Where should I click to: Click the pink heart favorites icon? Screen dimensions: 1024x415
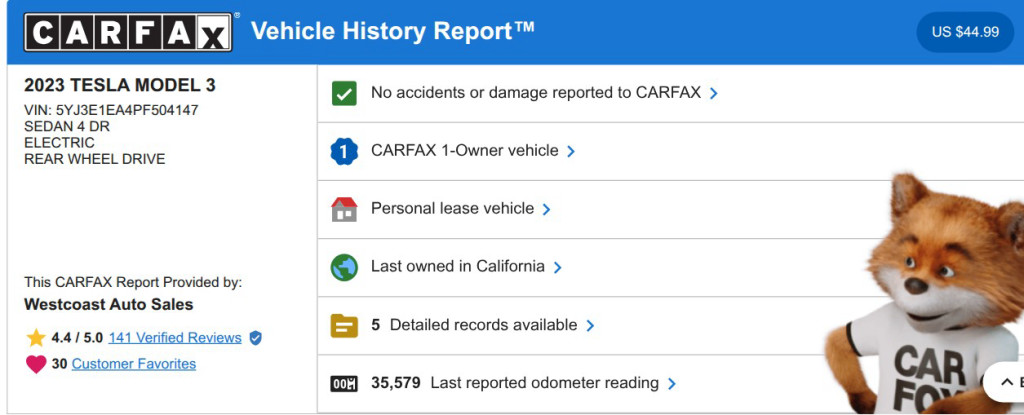[36, 364]
